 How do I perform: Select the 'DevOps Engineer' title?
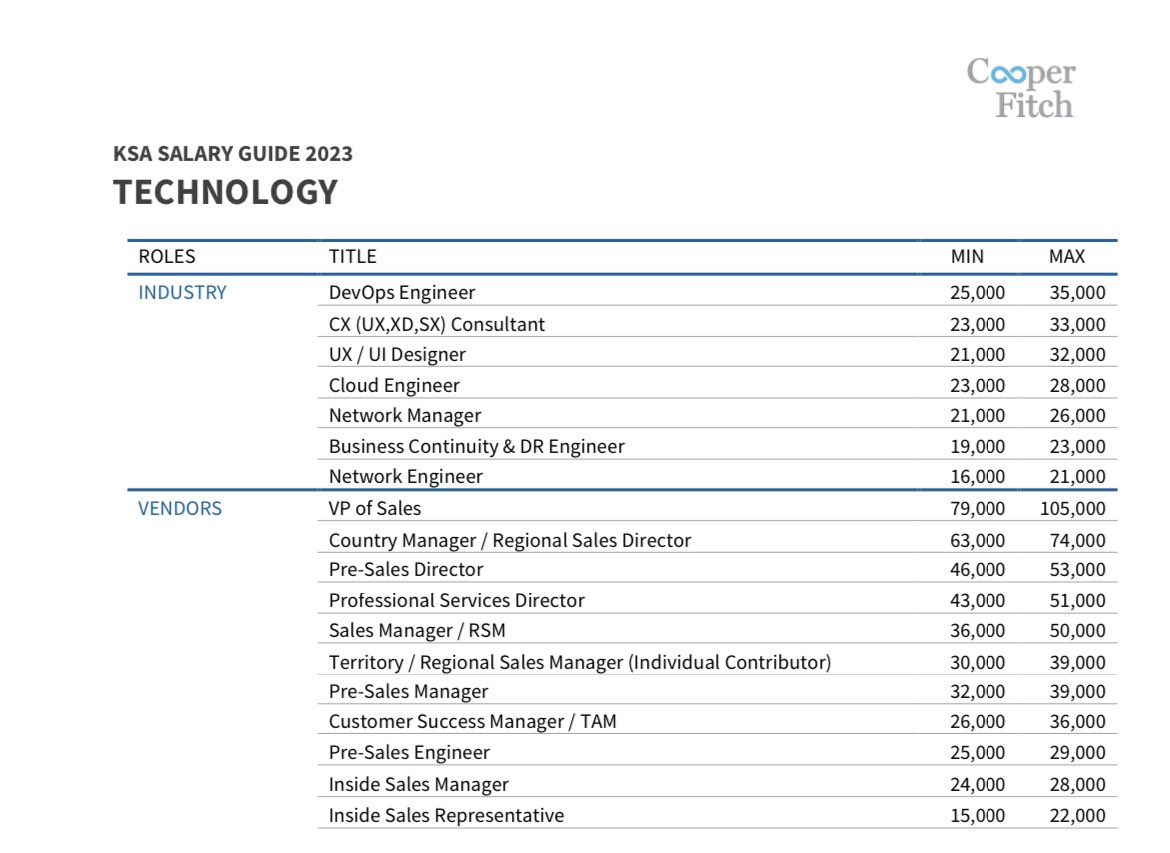click(x=402, y=293)
